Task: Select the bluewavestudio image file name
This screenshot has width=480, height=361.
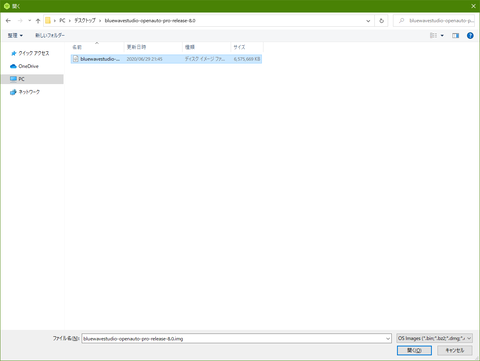Action: [x=100, y=59]
